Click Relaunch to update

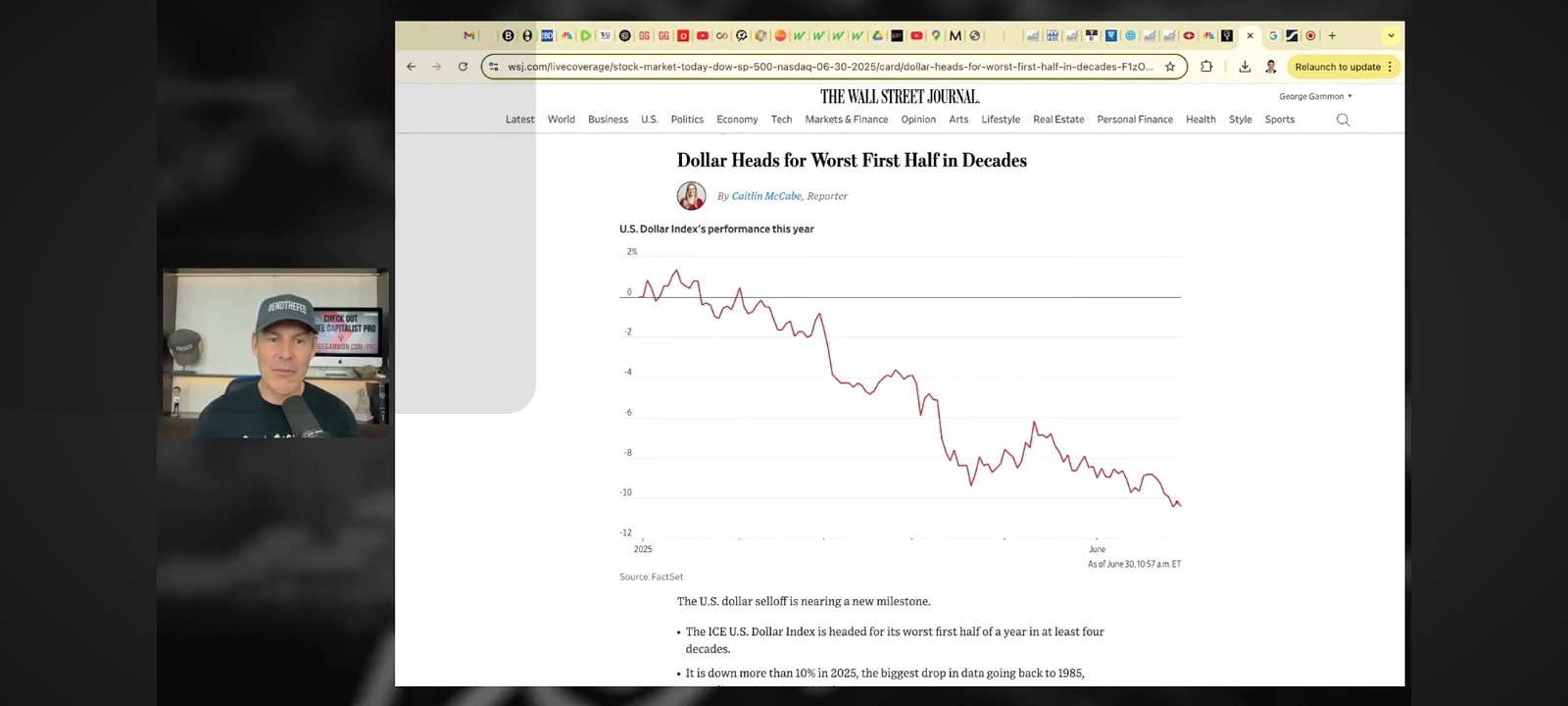coord(1338,67)
